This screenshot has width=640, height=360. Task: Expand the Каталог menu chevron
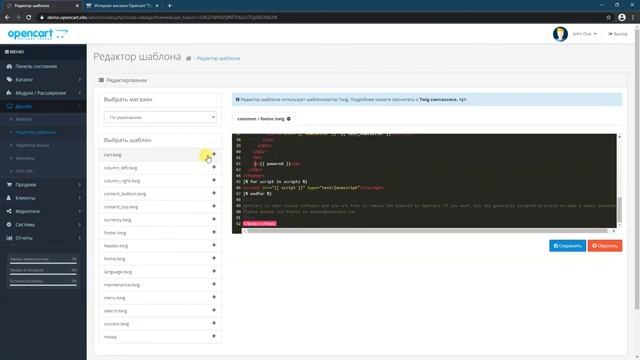[x=80, y=80]
